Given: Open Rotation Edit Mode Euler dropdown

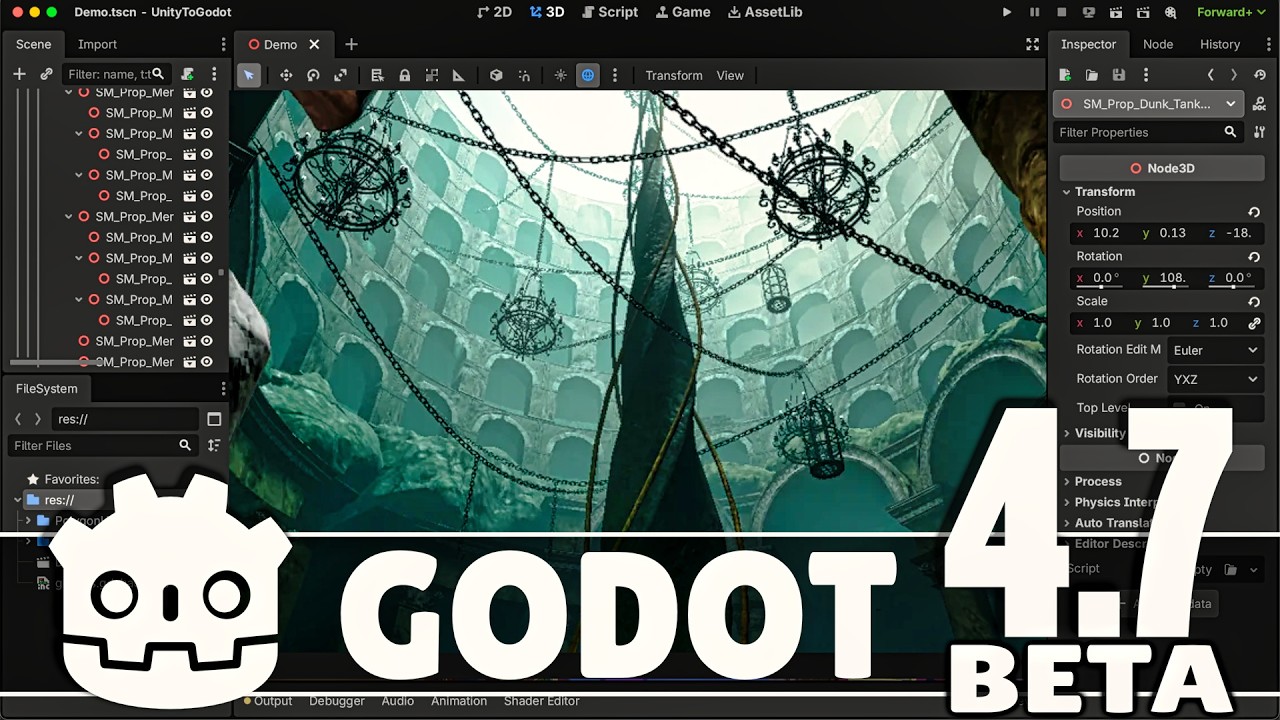Looking at the screenshot, I should 1215,350.
